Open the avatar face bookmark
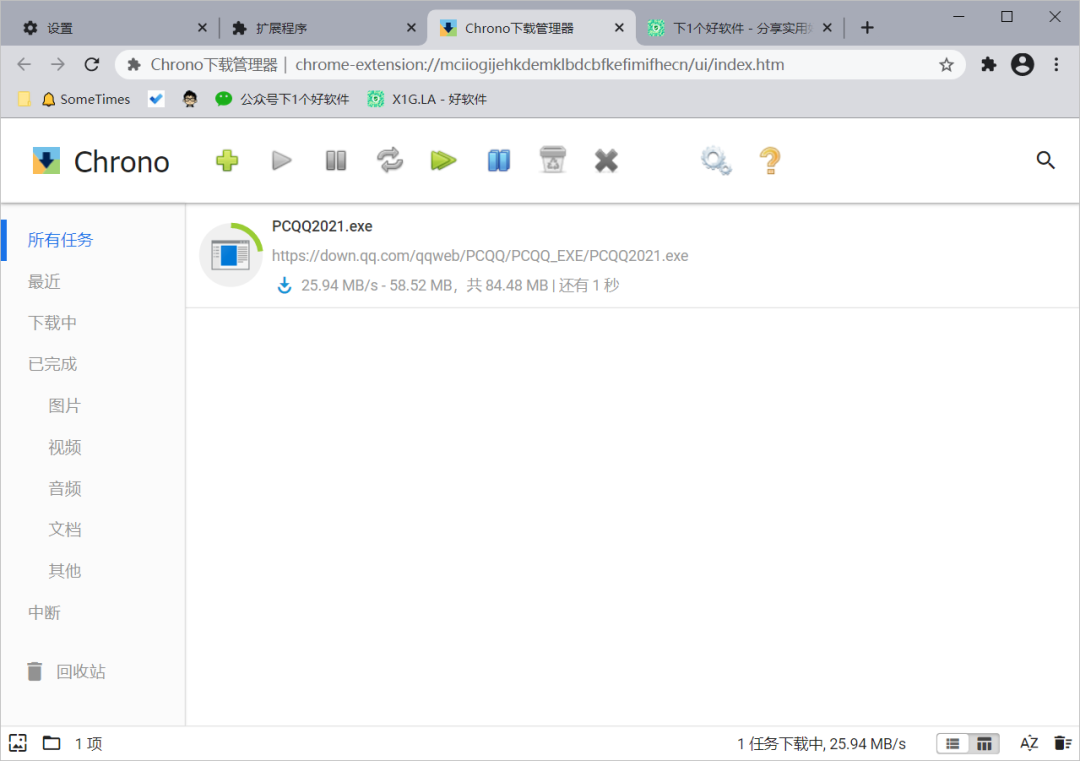 tap(190, 99)
